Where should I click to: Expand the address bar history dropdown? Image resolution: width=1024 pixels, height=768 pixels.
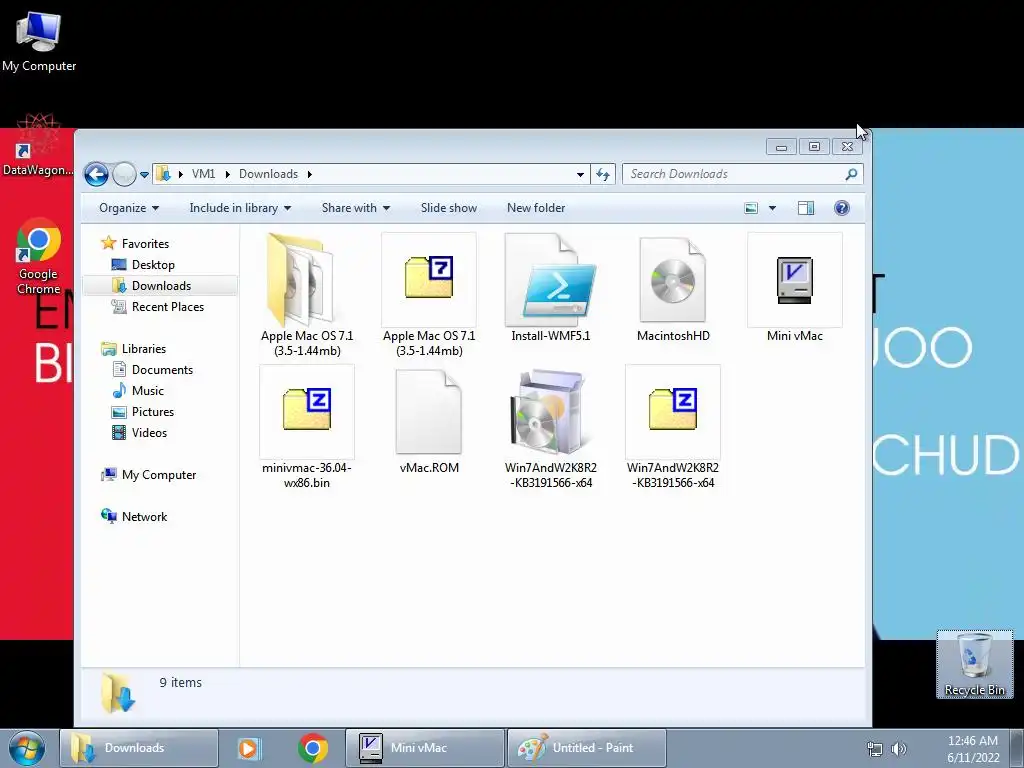580,174
